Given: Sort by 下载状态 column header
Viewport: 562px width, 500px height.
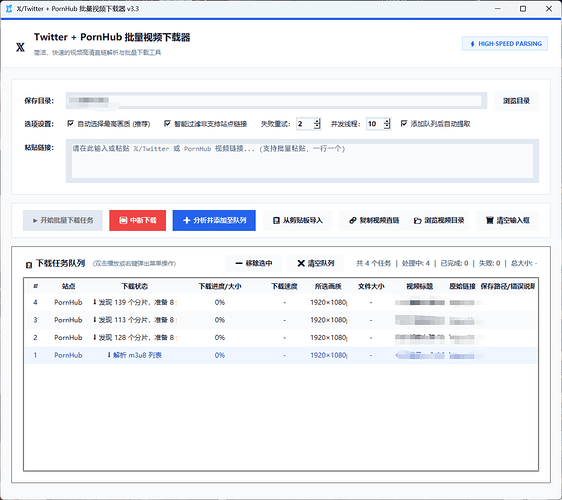Looking at the screenshot, I should click(134, 286).
